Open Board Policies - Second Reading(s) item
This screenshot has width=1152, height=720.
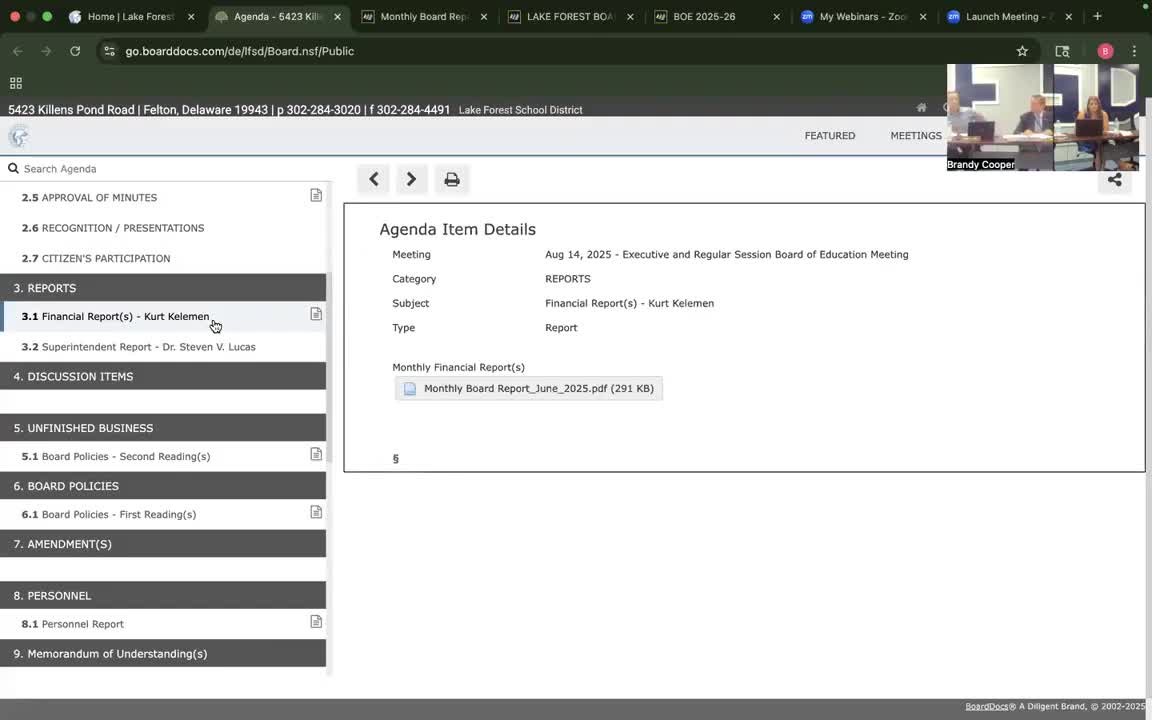click(125, 457)
